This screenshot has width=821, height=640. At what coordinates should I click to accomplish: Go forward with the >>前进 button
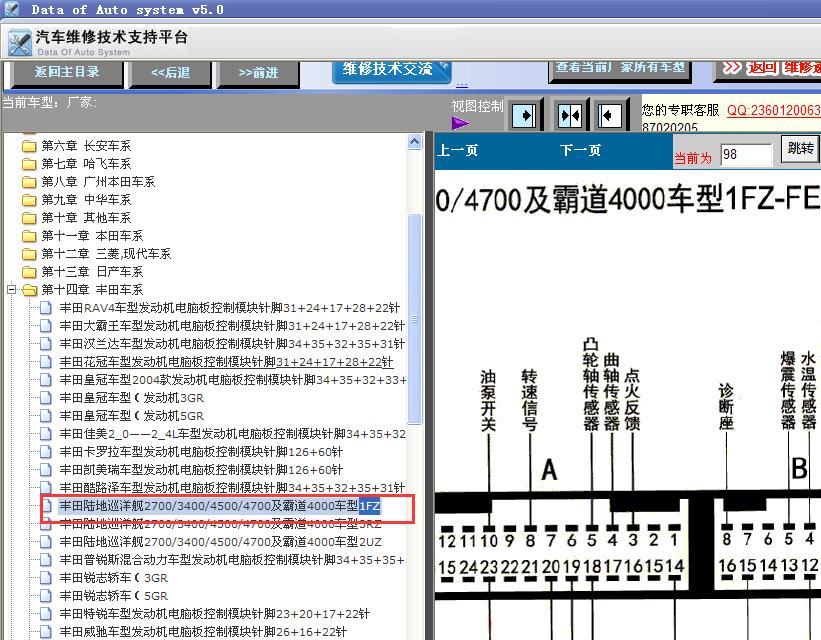[x=258, y=73]
